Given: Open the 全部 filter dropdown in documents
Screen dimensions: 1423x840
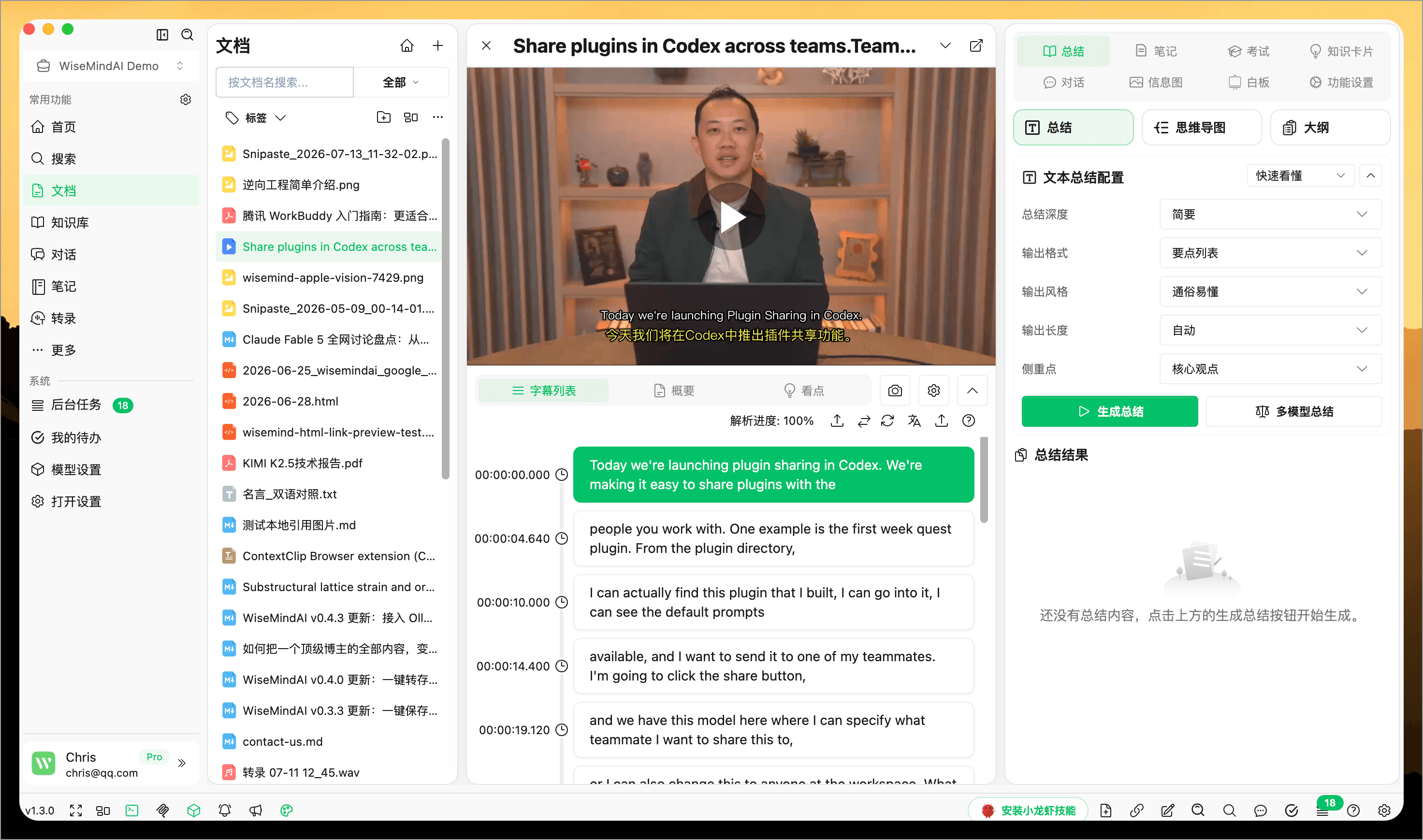Looking at the screenshot, I should click(401, 83).
